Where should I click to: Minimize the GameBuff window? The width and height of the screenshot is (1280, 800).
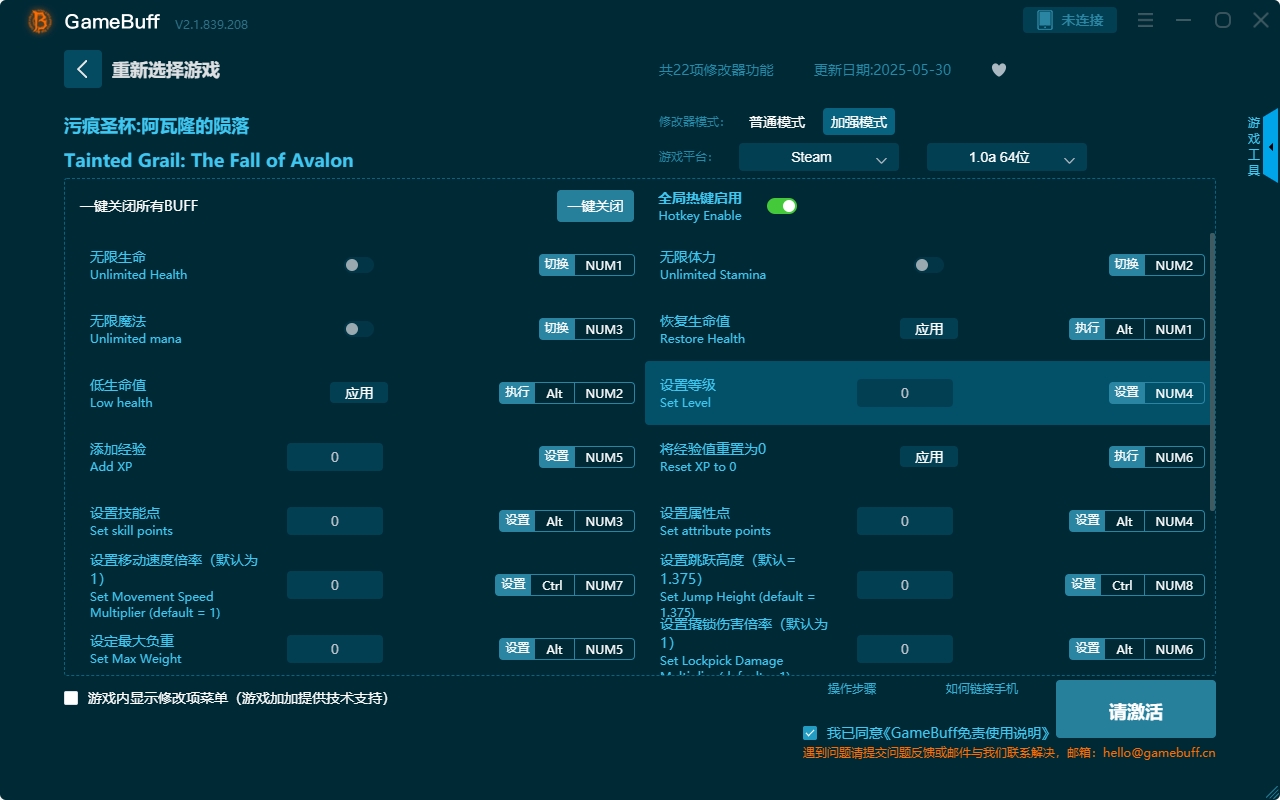point(1184,20)
